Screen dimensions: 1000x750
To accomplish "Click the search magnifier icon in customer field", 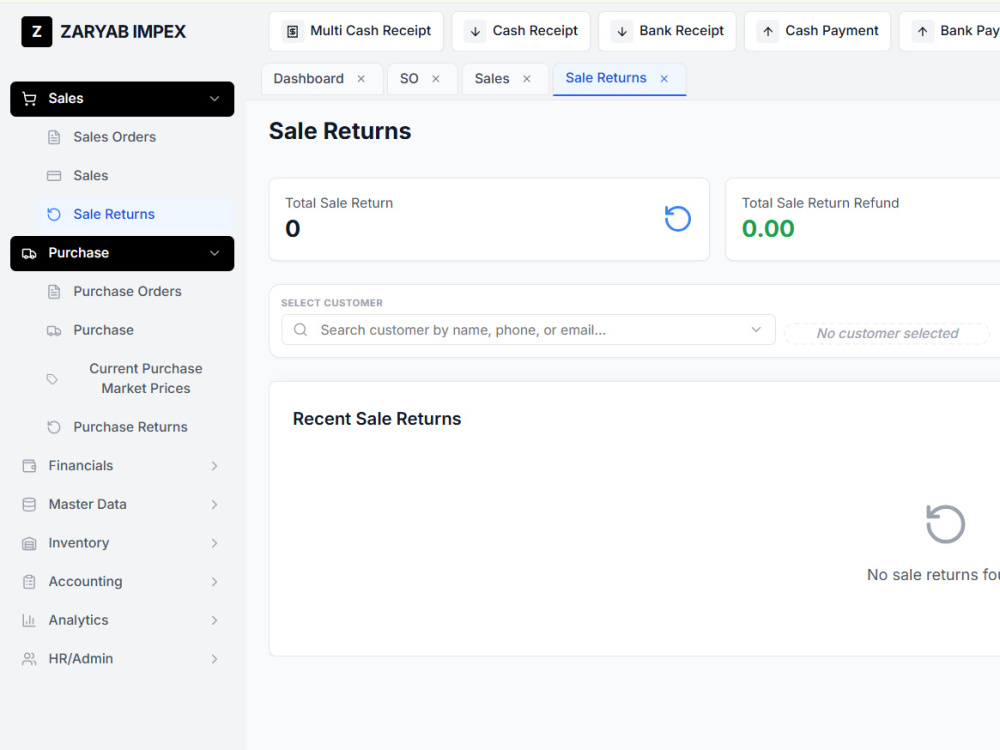I will pyautogui.click(x=300, y=330).
